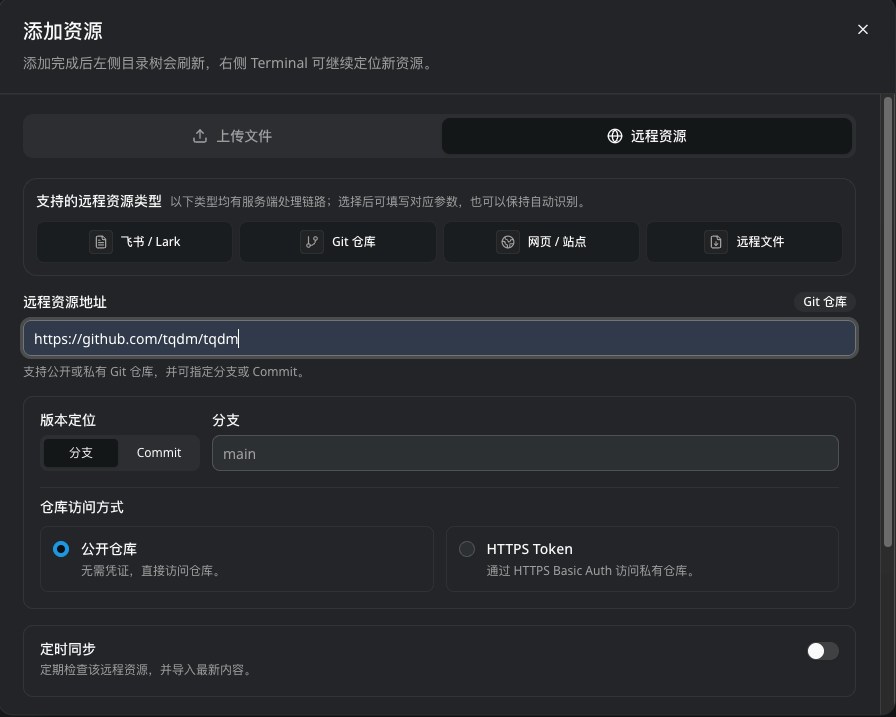Screen dimensions: 896x717
Task: Enable the 定时同步 toggle switch
Action: (x=823, y=651)
